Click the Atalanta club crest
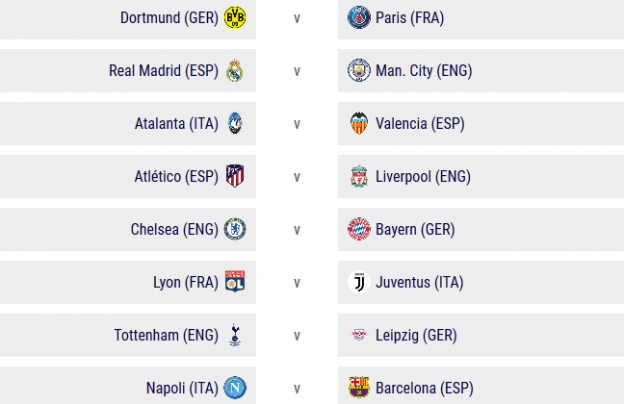 235,123
